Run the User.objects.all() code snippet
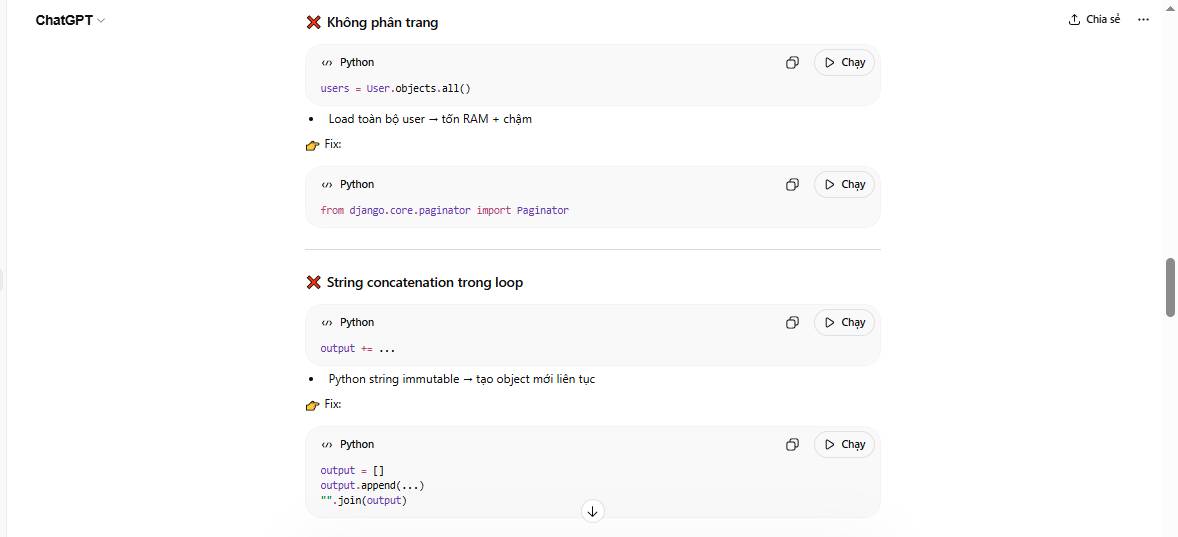Screen dimensions: 1178x537 coord(844,62)
